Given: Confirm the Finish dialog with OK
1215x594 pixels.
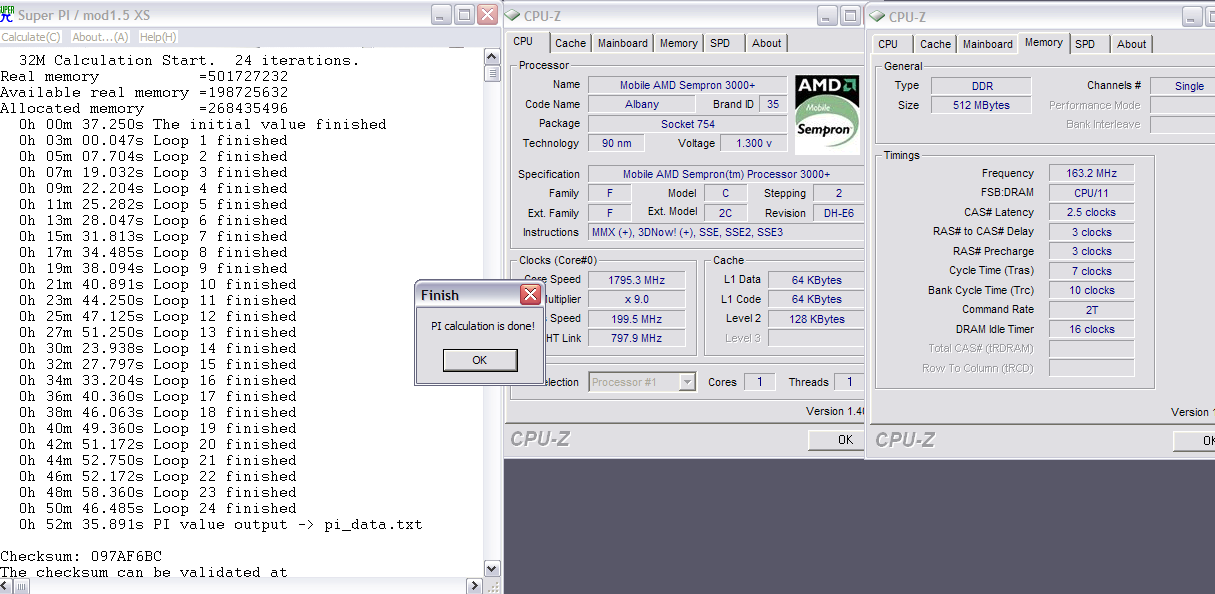Looking at the screenshot, I should click(480, 360).
